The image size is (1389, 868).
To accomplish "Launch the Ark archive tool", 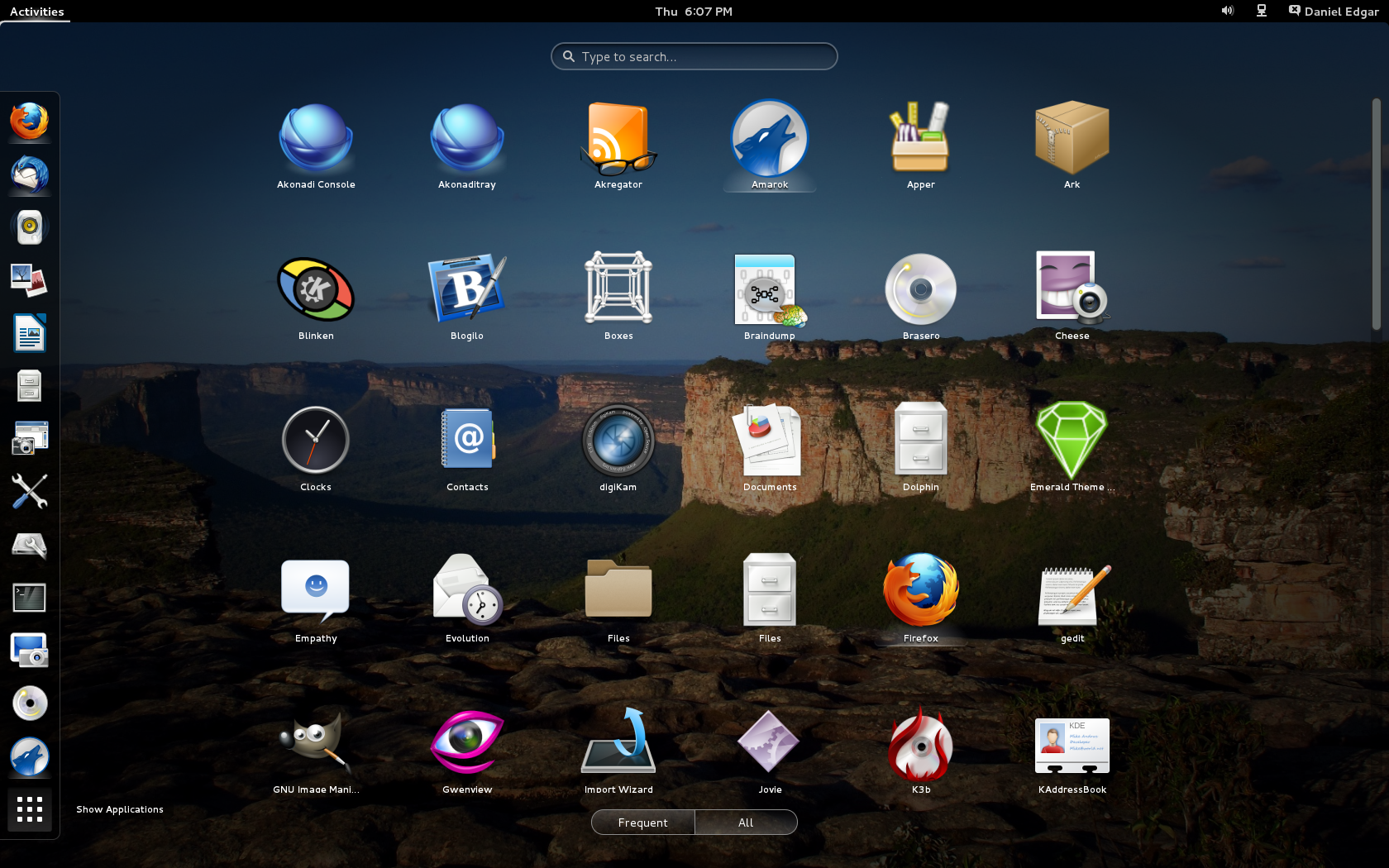I will tap(1072, 145).
